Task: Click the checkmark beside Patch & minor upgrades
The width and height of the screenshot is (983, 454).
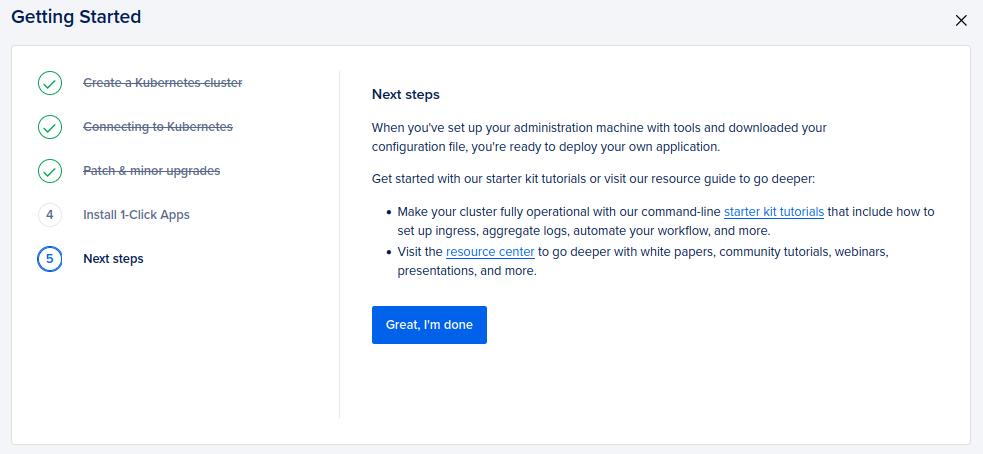Action: point(50,171)
